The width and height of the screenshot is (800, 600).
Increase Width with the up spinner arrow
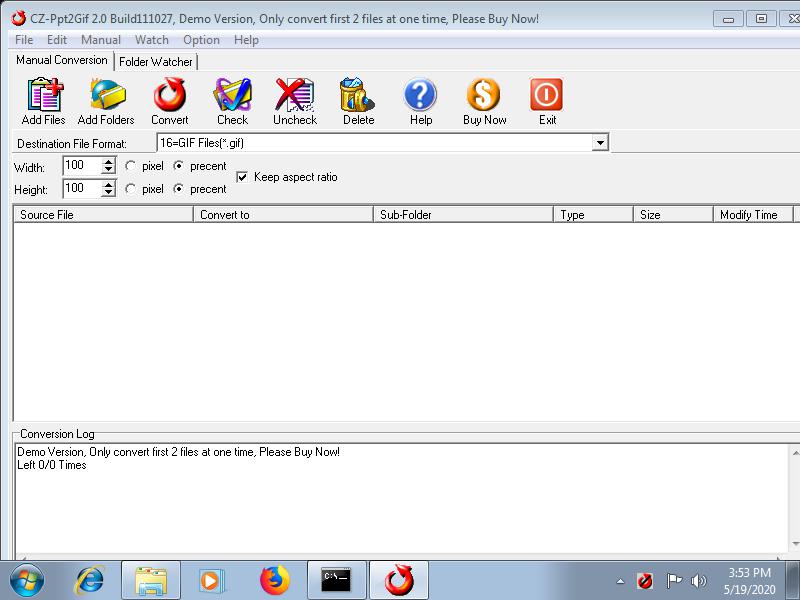[x=108, y=162]
